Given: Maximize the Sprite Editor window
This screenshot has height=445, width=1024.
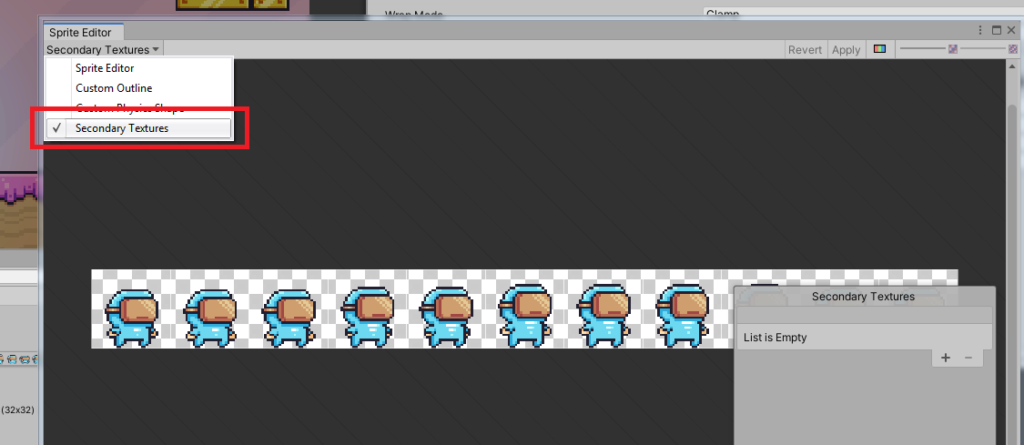Looking at the screenshot, I should (997, 30).
